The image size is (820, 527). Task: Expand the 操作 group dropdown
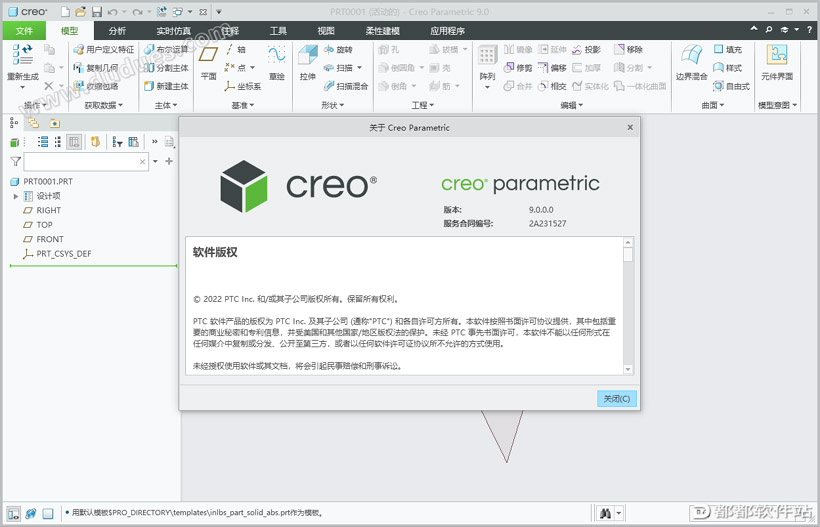pyautogui.click(x=35, y=105)
